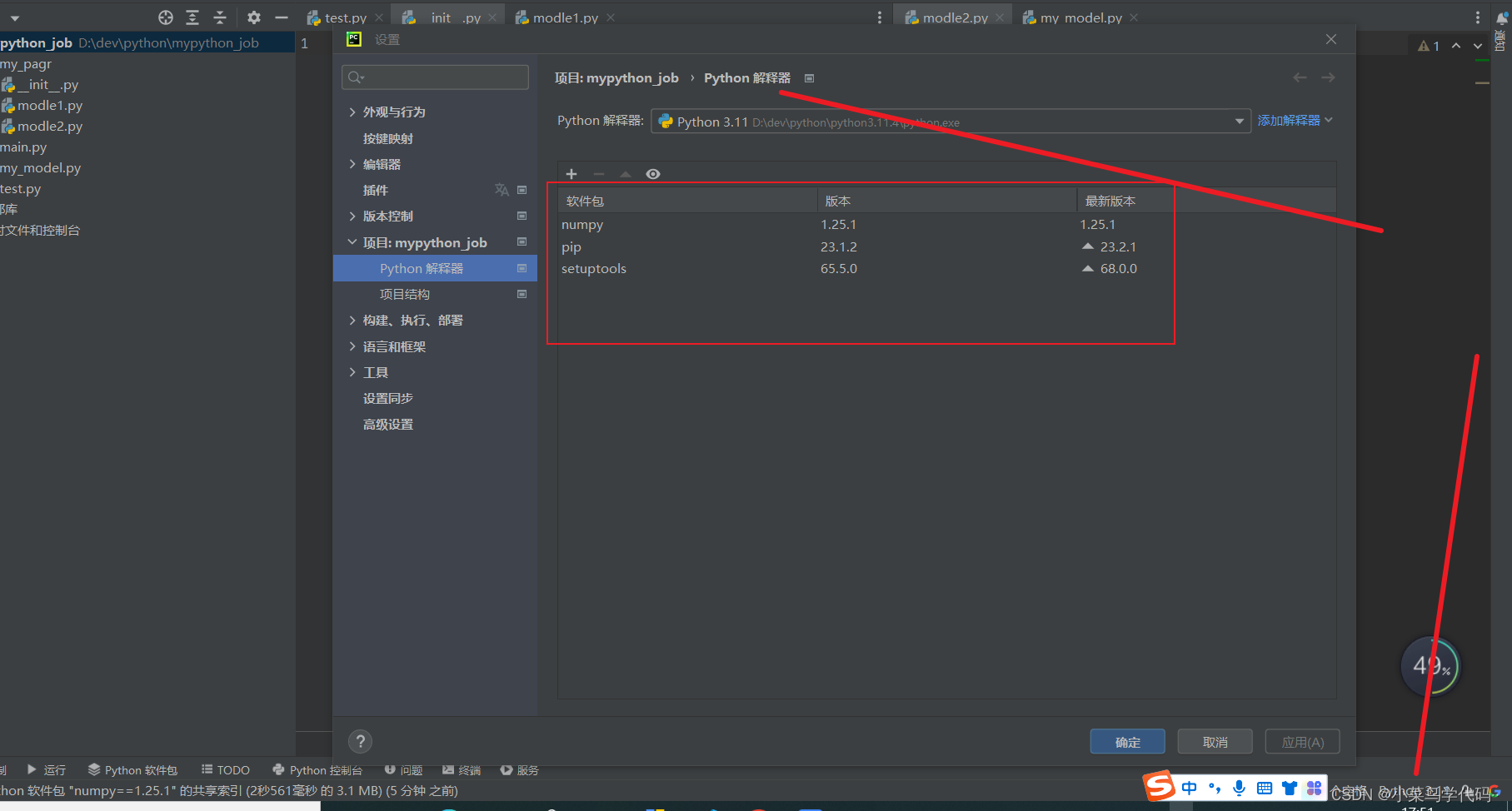Image resolution: width=1512 pixels, height=811 pixels.
Task: Open the 终端 tool window
Action: [462, 770]
